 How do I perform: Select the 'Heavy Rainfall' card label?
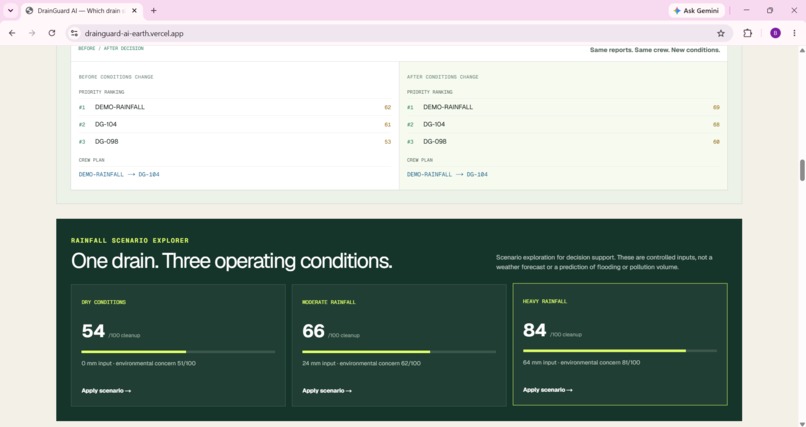pyautogui.click(x=545, y=302)
